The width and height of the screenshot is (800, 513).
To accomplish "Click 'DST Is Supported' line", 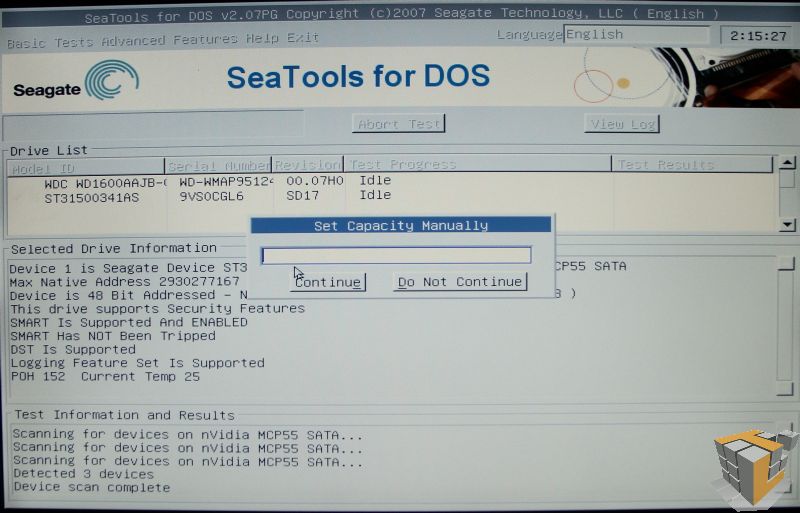I will tap(73, 350).
